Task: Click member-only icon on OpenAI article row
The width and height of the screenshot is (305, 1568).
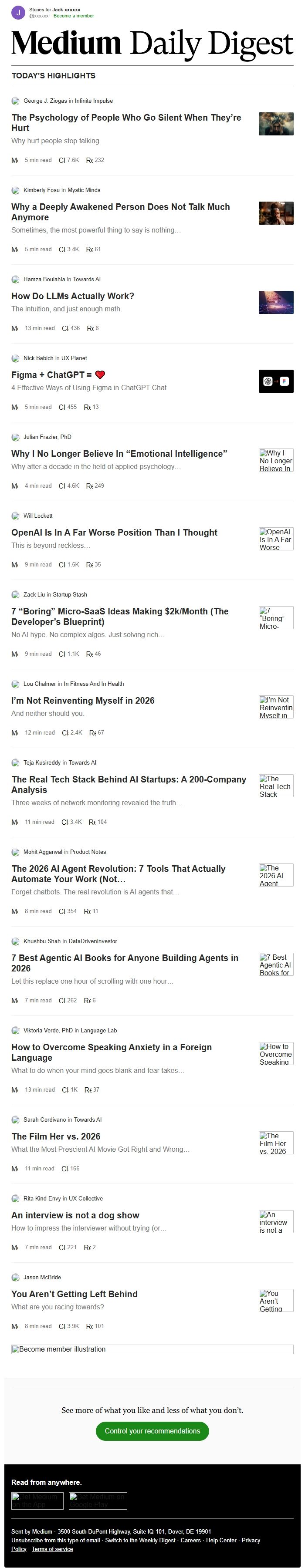Action: [x=15, y=565]
